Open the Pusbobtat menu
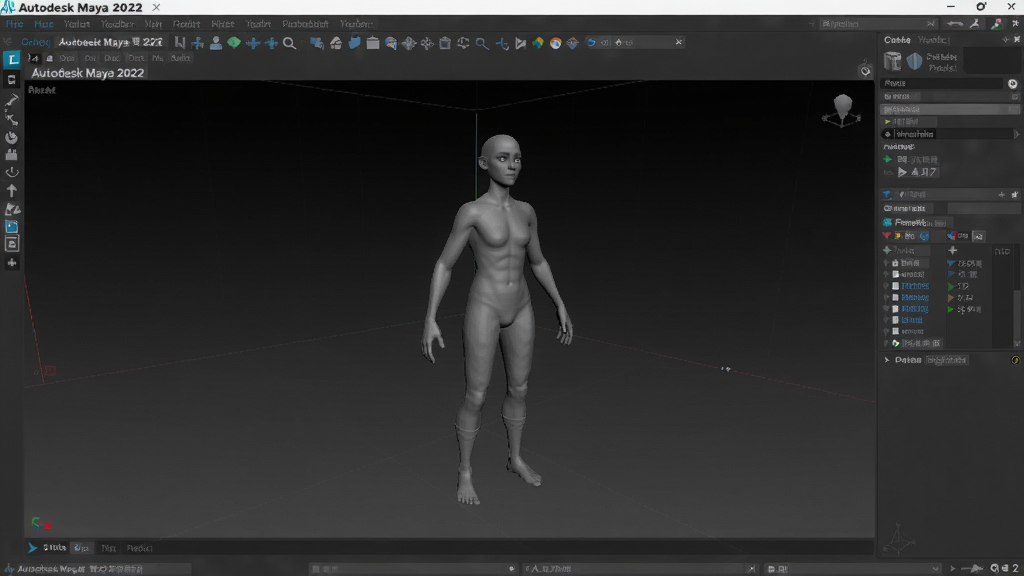Screen dimensions: 1024x576 305,24
